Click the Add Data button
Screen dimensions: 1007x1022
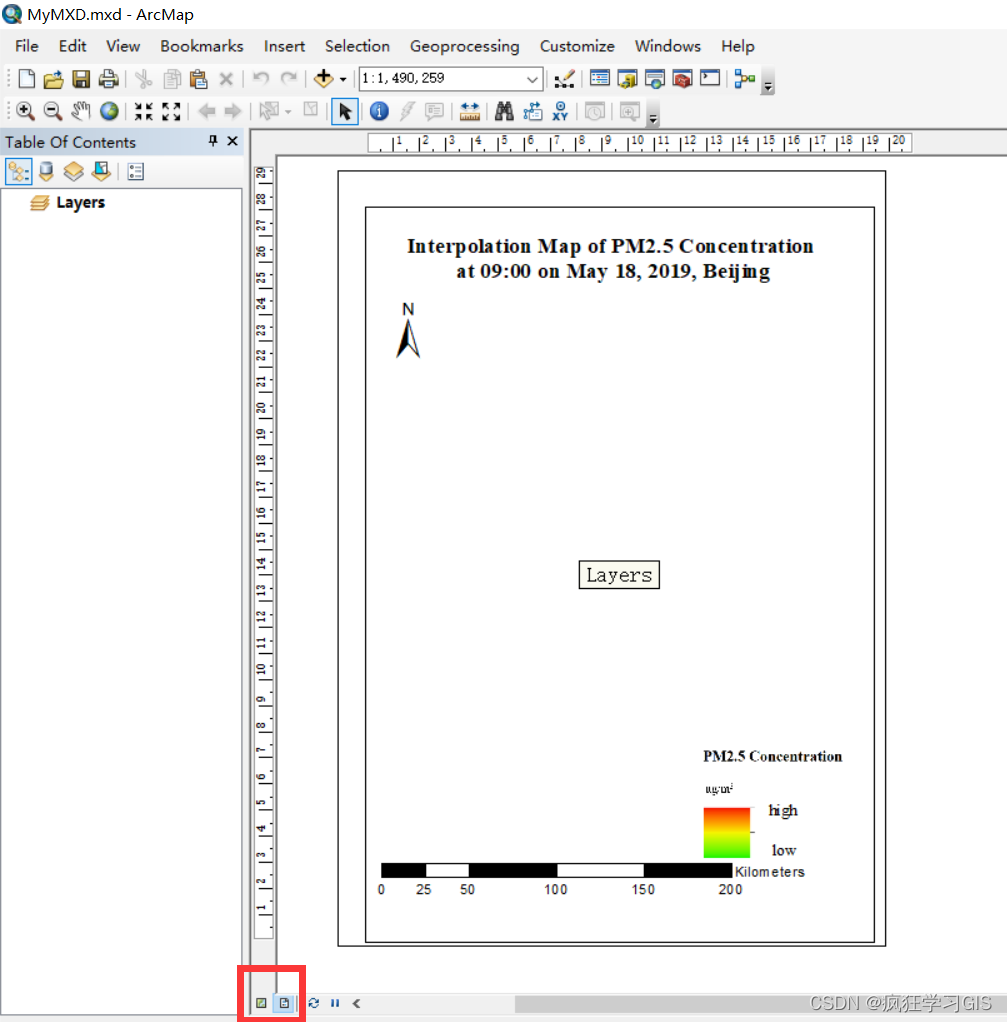point(323,79)
